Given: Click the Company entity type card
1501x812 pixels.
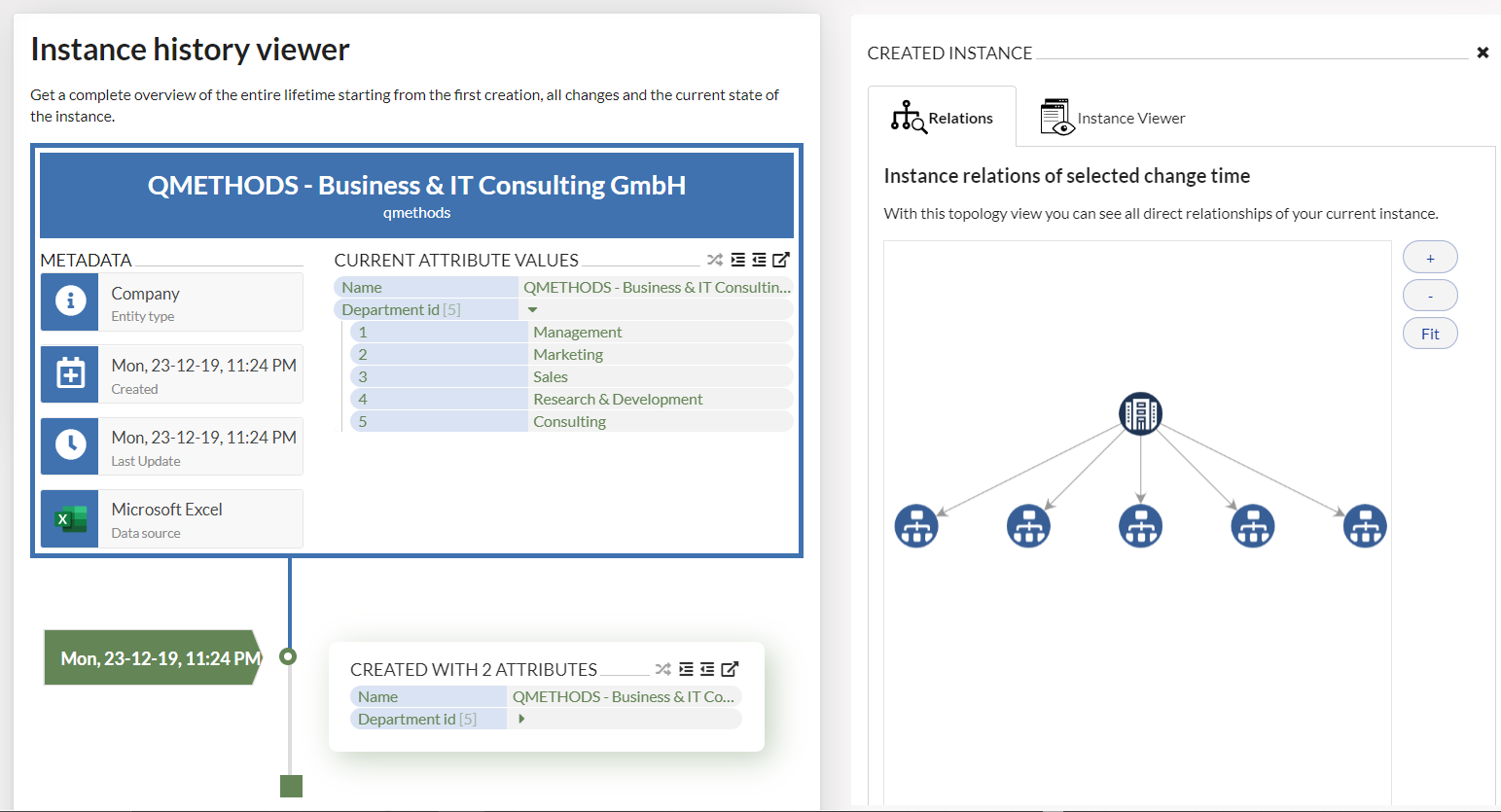Looking at the screenshot, I should (172, 301).
